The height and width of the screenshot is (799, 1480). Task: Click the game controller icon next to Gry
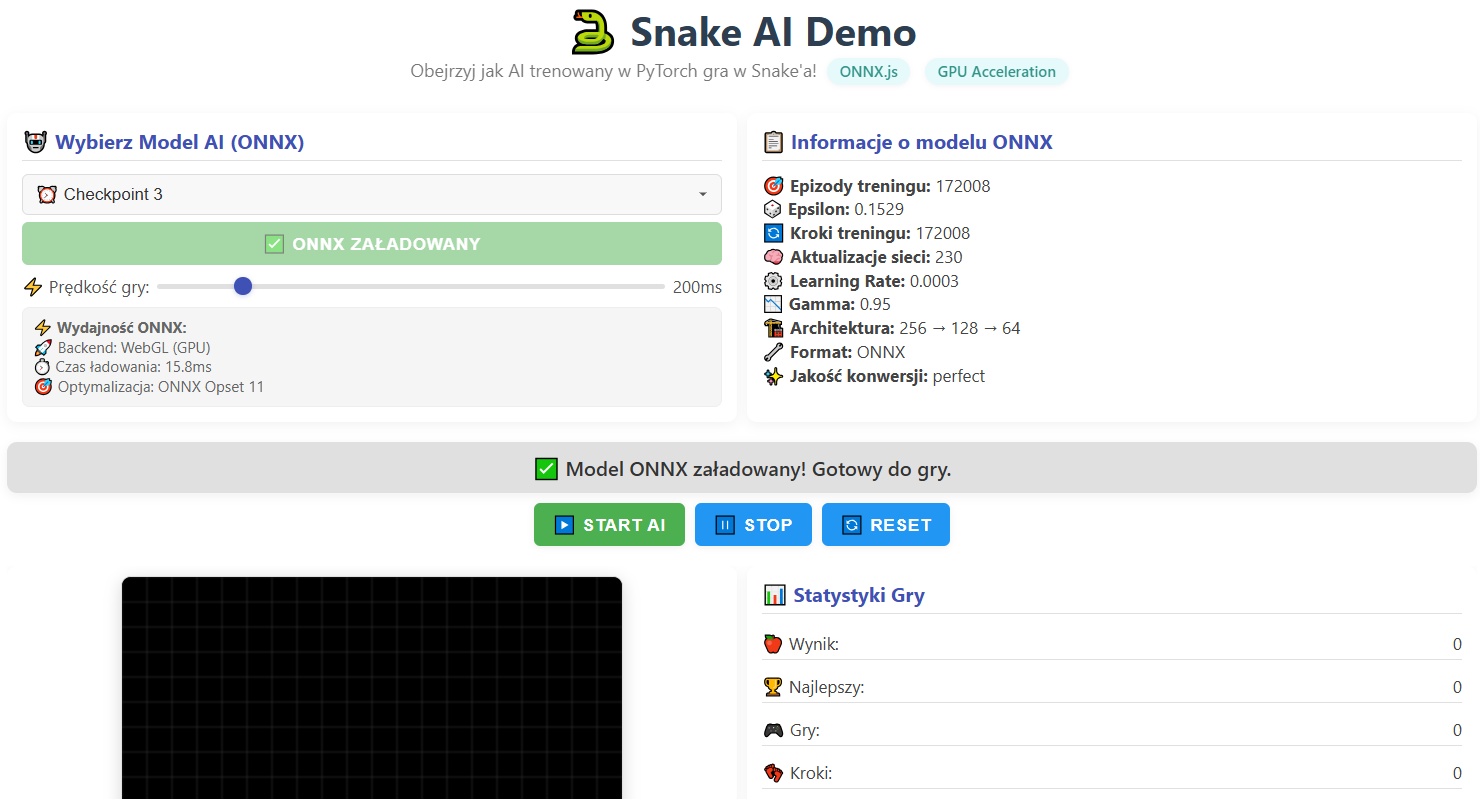coord(773,730)
